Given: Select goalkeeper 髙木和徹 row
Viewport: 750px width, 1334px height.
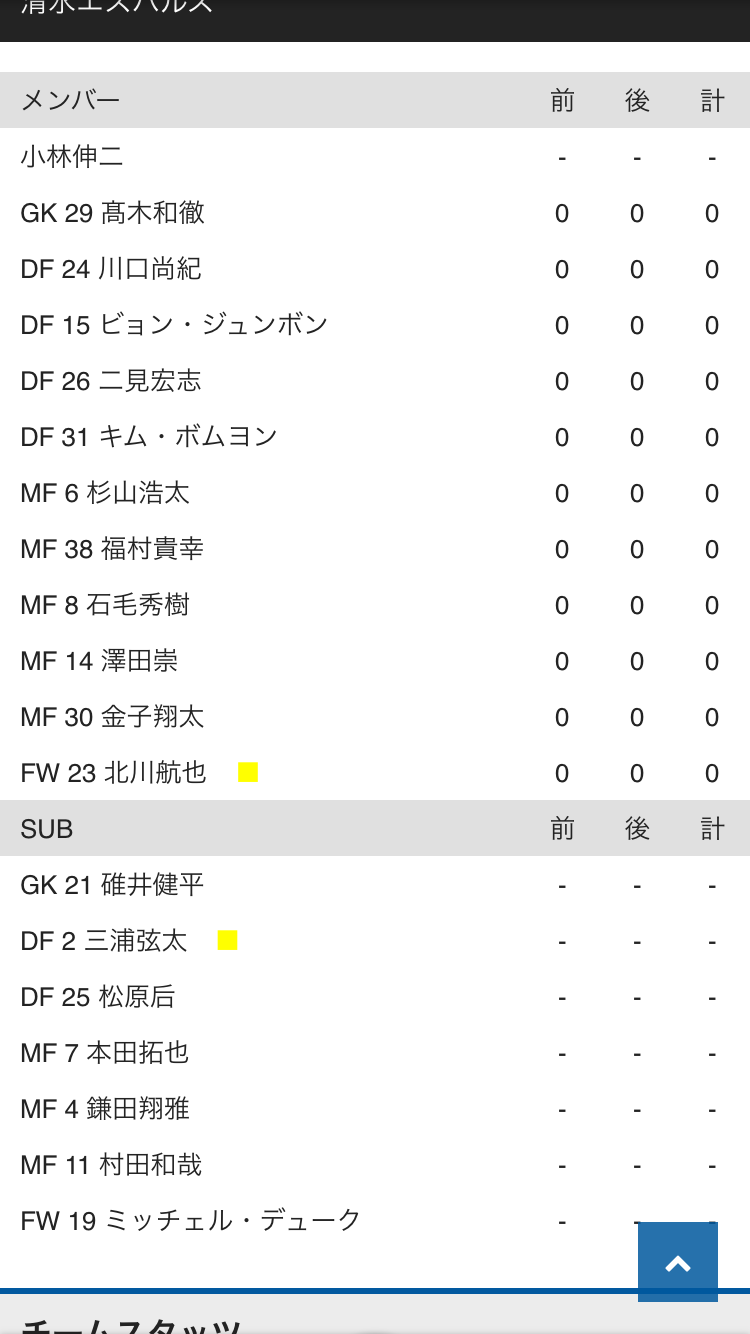Looking at the screenshot, I should 112,212.
